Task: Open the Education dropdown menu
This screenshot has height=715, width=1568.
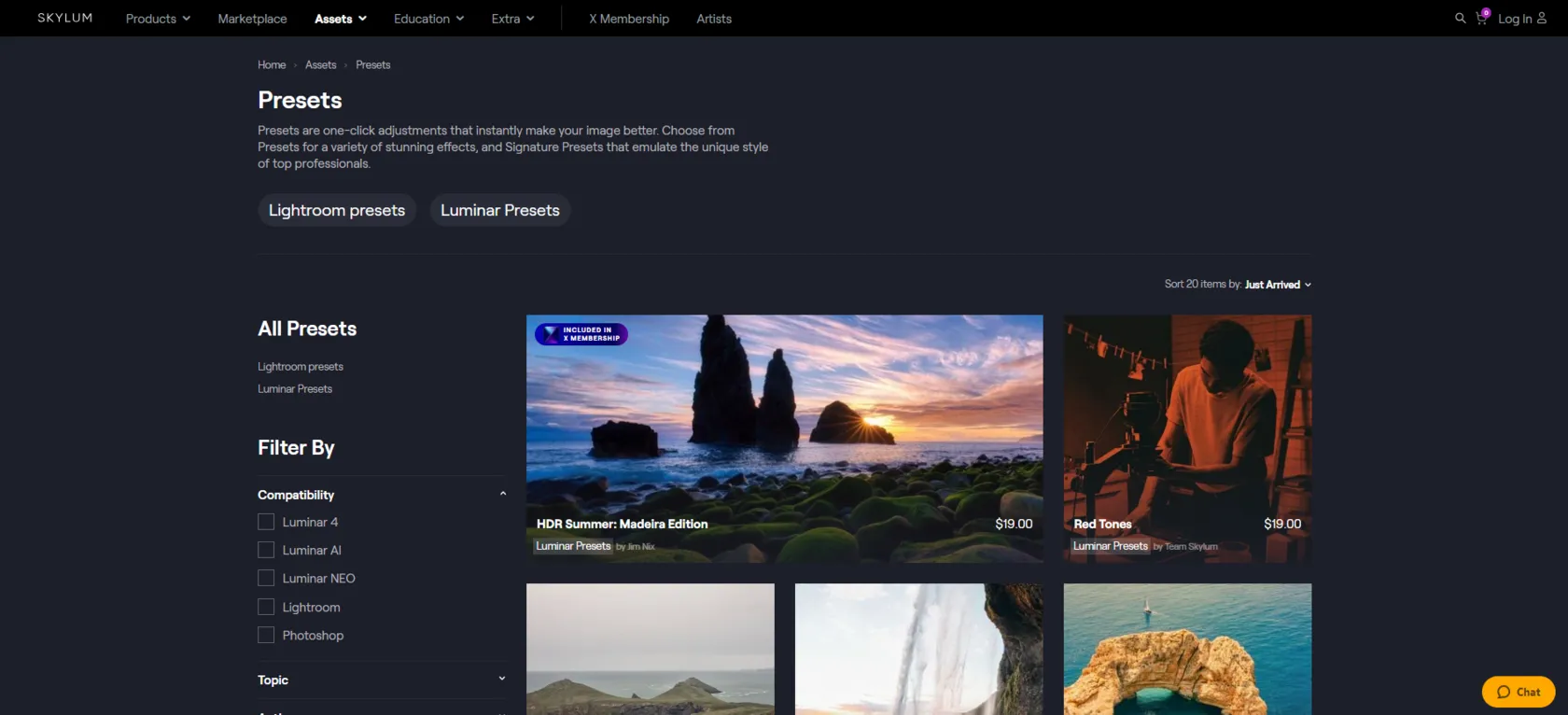Action: [x=428, y=19]
